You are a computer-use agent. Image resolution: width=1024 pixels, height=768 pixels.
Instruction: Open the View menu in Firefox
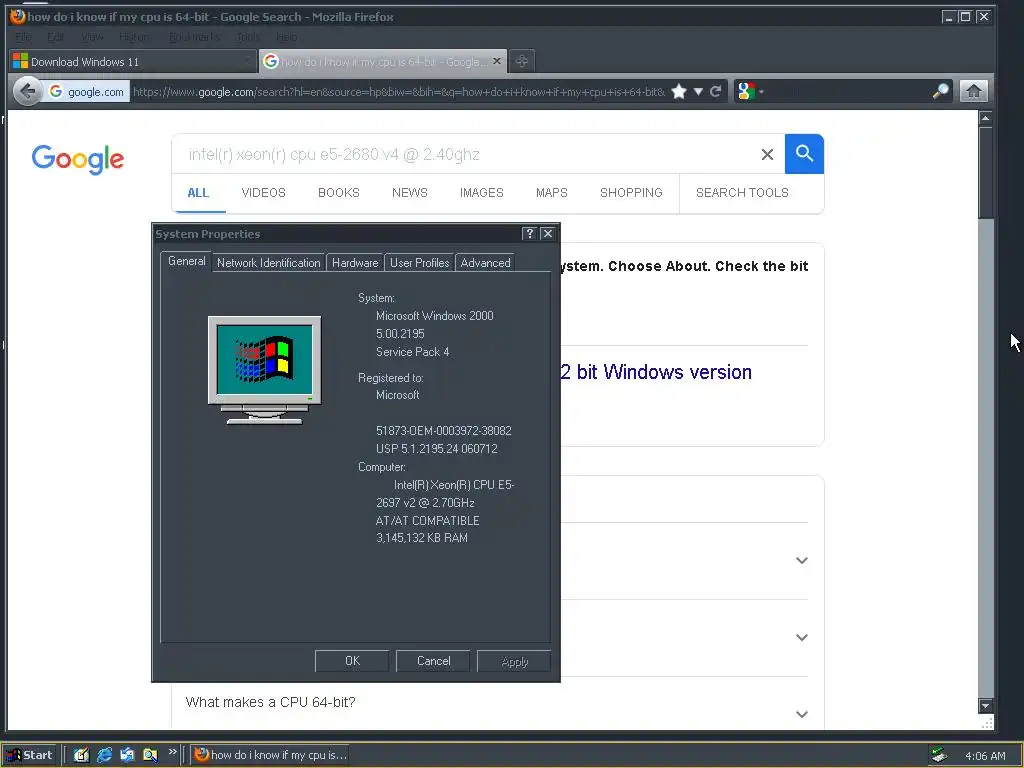click(91, 37)
